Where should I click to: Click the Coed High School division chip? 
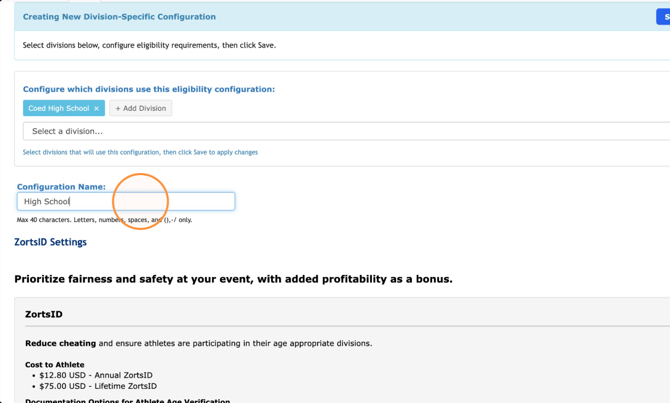click(x=64, y=108)
